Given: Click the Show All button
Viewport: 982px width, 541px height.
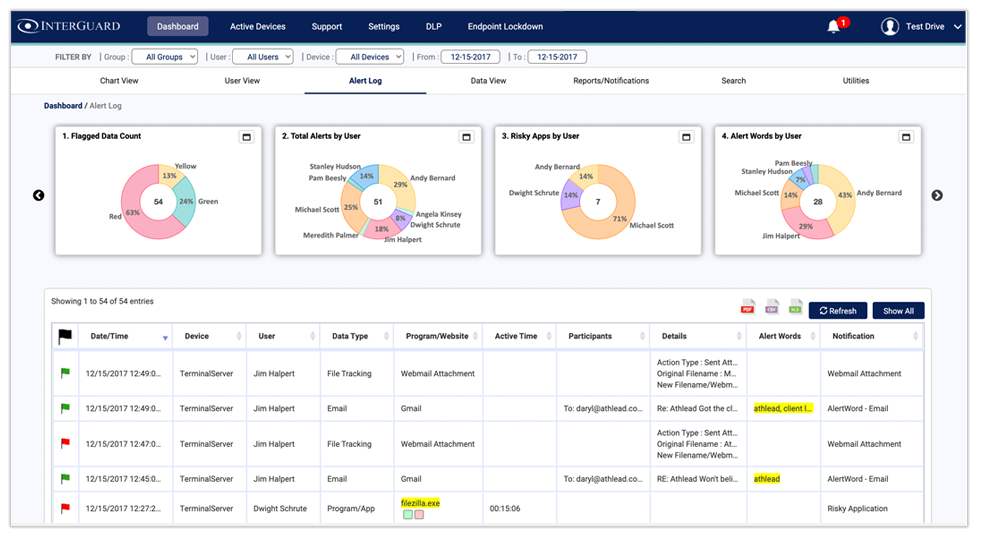Looking at the screenshot, I should (x=899, y=311).
